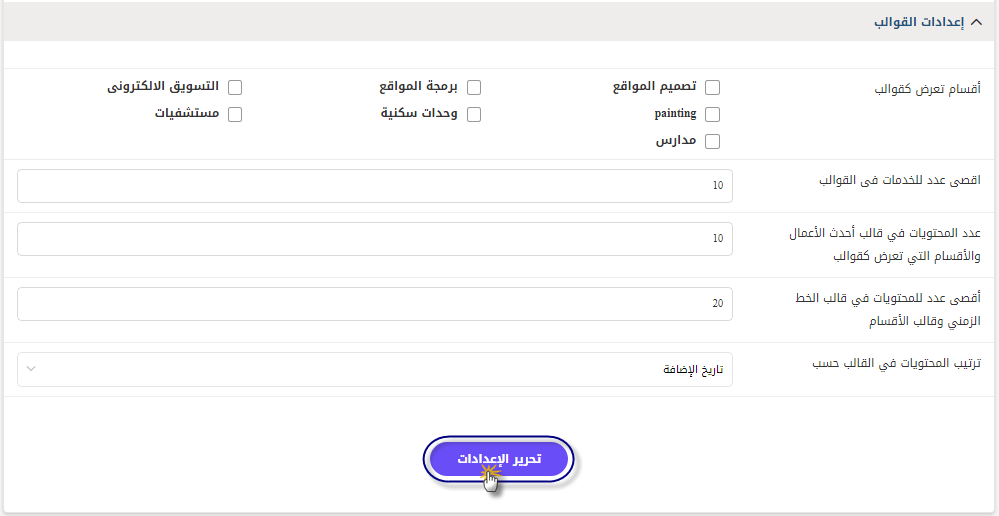
Task: Focus the الخط الزمني max contents field
Action: click(x=375, y=304)
